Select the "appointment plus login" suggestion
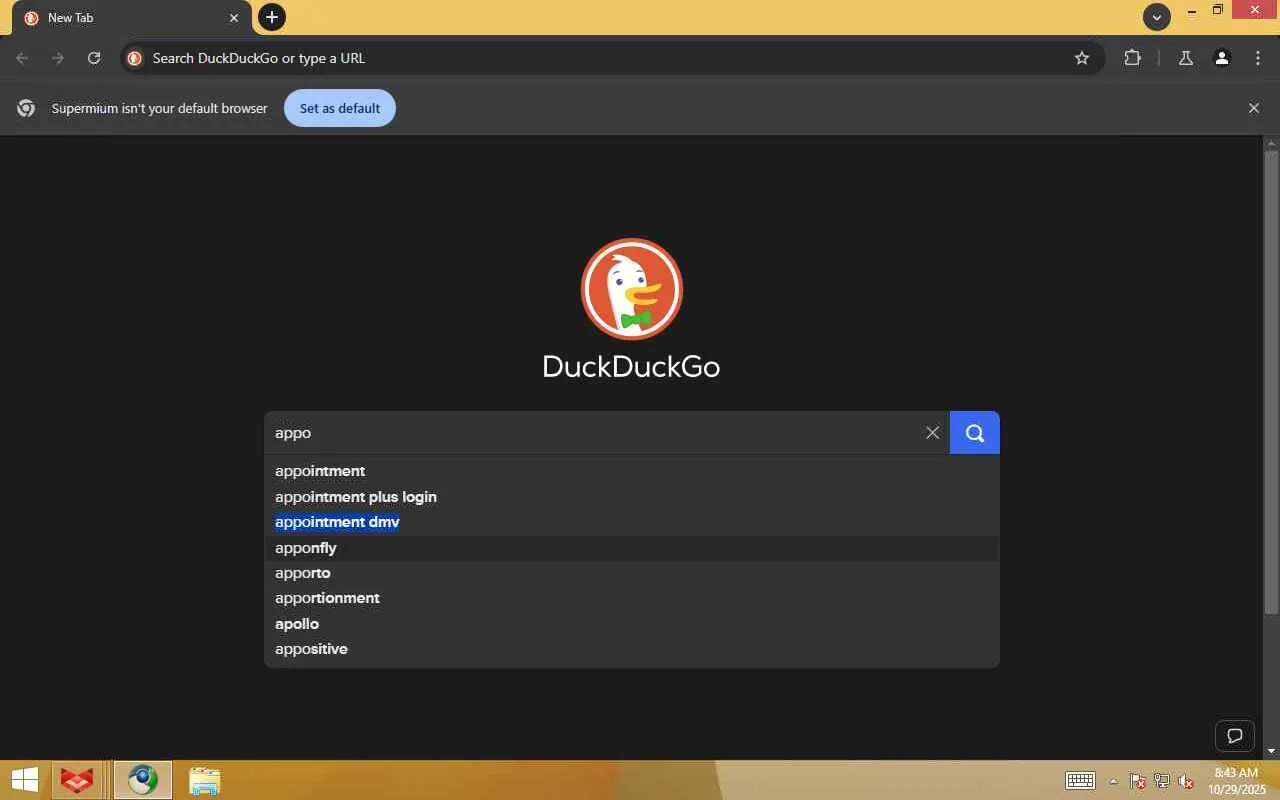 [632, 497]
